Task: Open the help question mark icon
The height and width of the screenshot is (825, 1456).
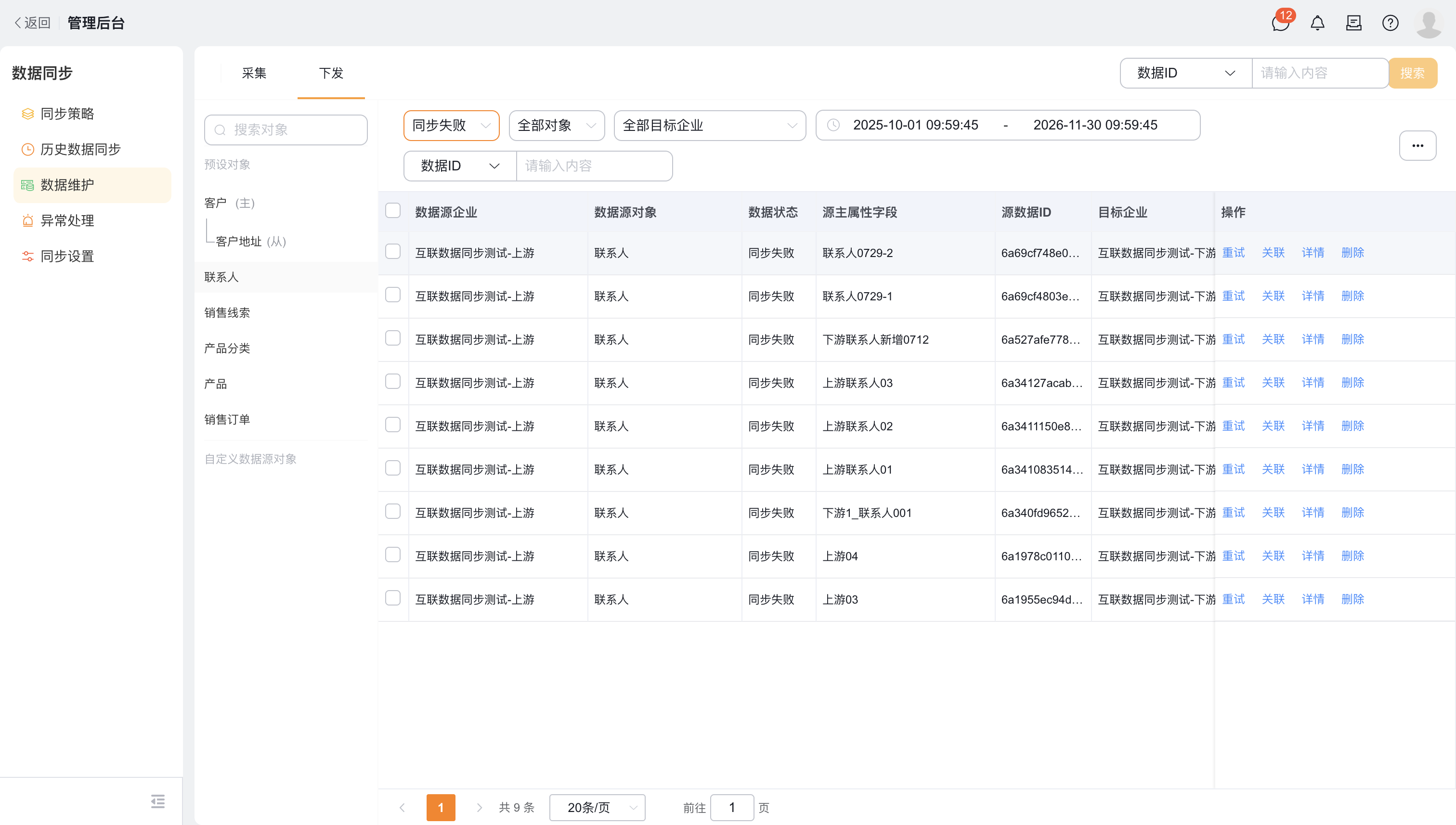Action: pyautogui.click(x=1390, y=23)
